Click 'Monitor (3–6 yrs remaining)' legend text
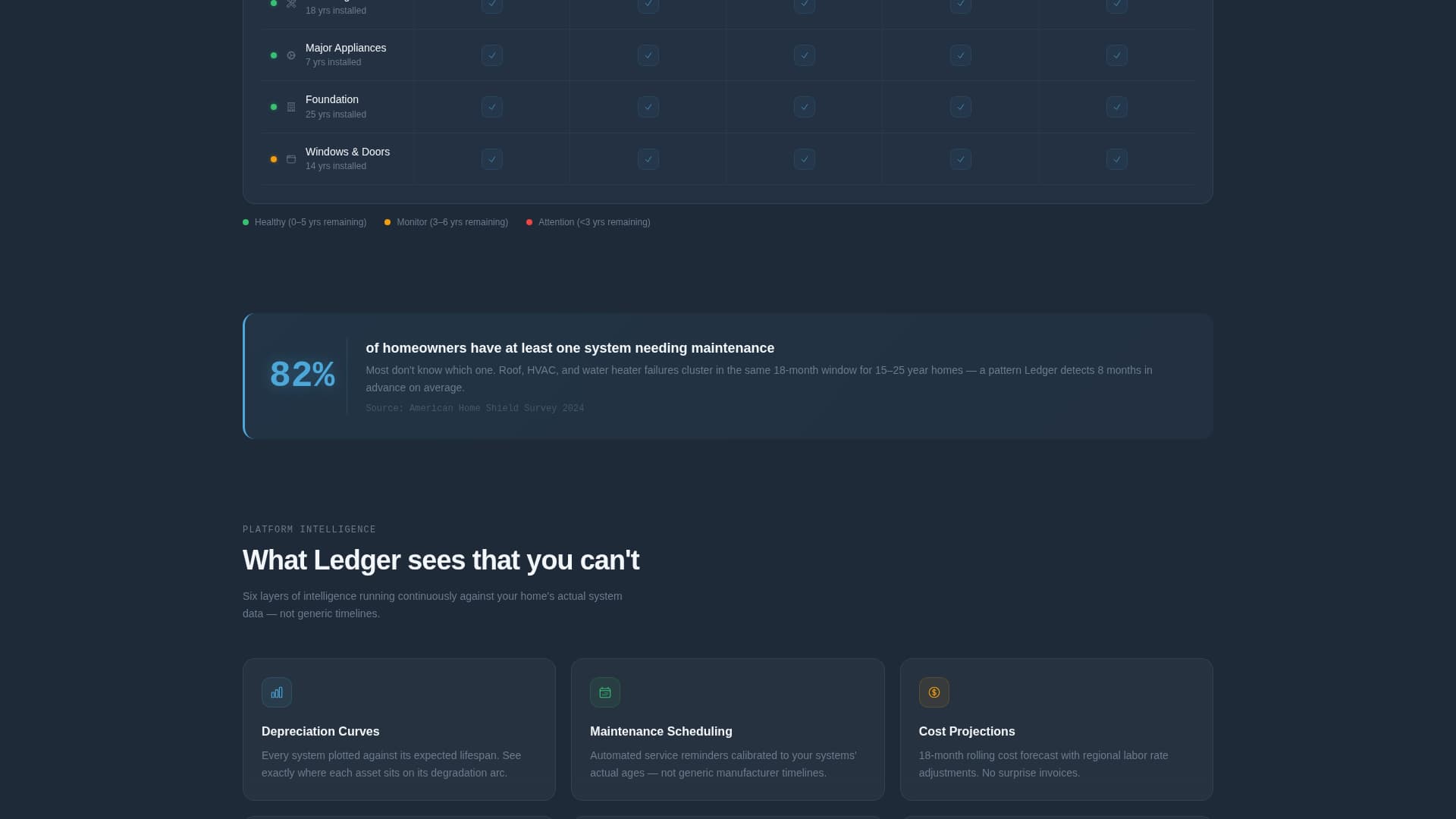1456x819 pixels. pyautogui.click(x=452, y=222)
